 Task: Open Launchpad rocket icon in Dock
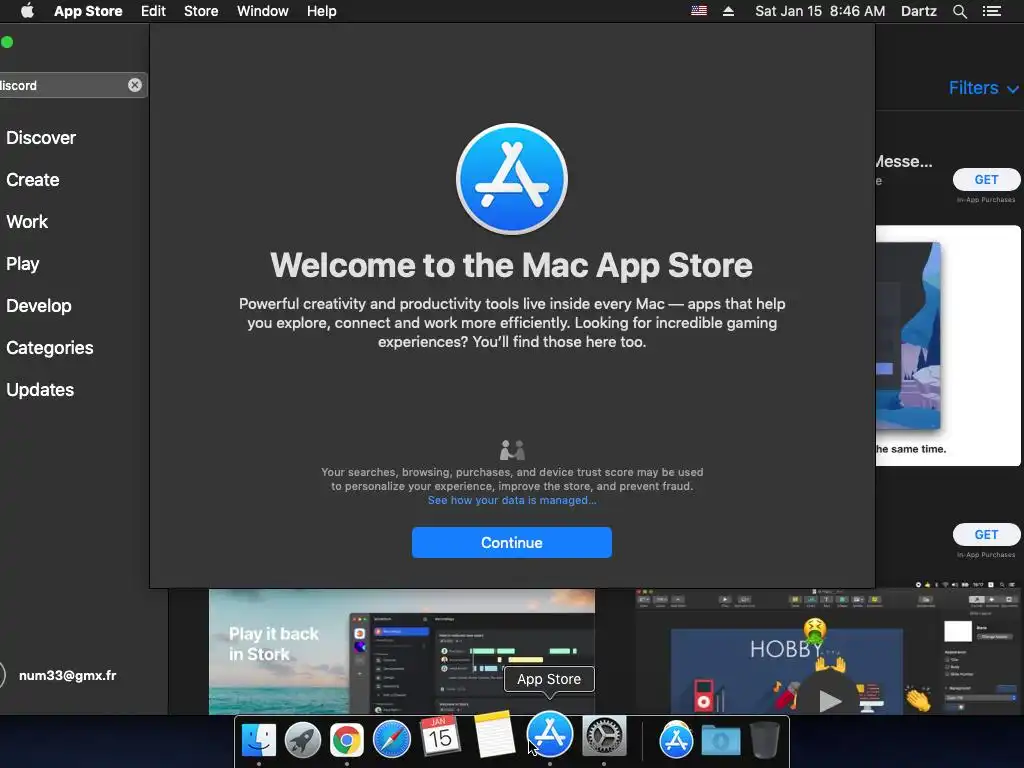[x=302, y=740]
